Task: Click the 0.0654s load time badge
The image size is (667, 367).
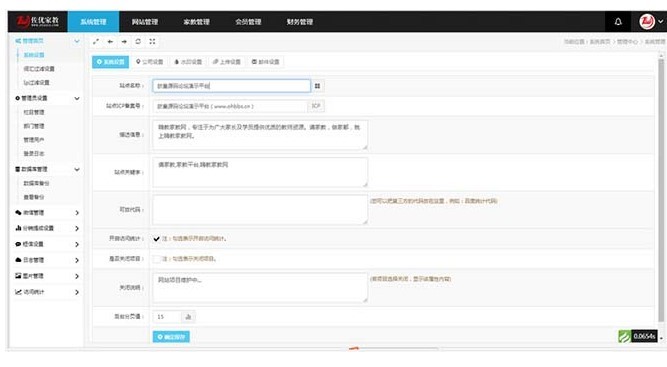Action: tap(644, 337)
